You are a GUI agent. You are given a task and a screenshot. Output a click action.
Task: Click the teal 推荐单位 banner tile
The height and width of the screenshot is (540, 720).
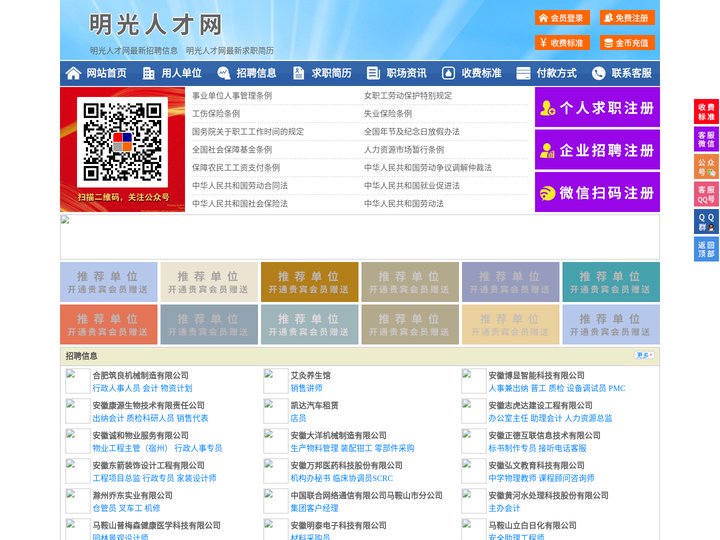point(611,282)
